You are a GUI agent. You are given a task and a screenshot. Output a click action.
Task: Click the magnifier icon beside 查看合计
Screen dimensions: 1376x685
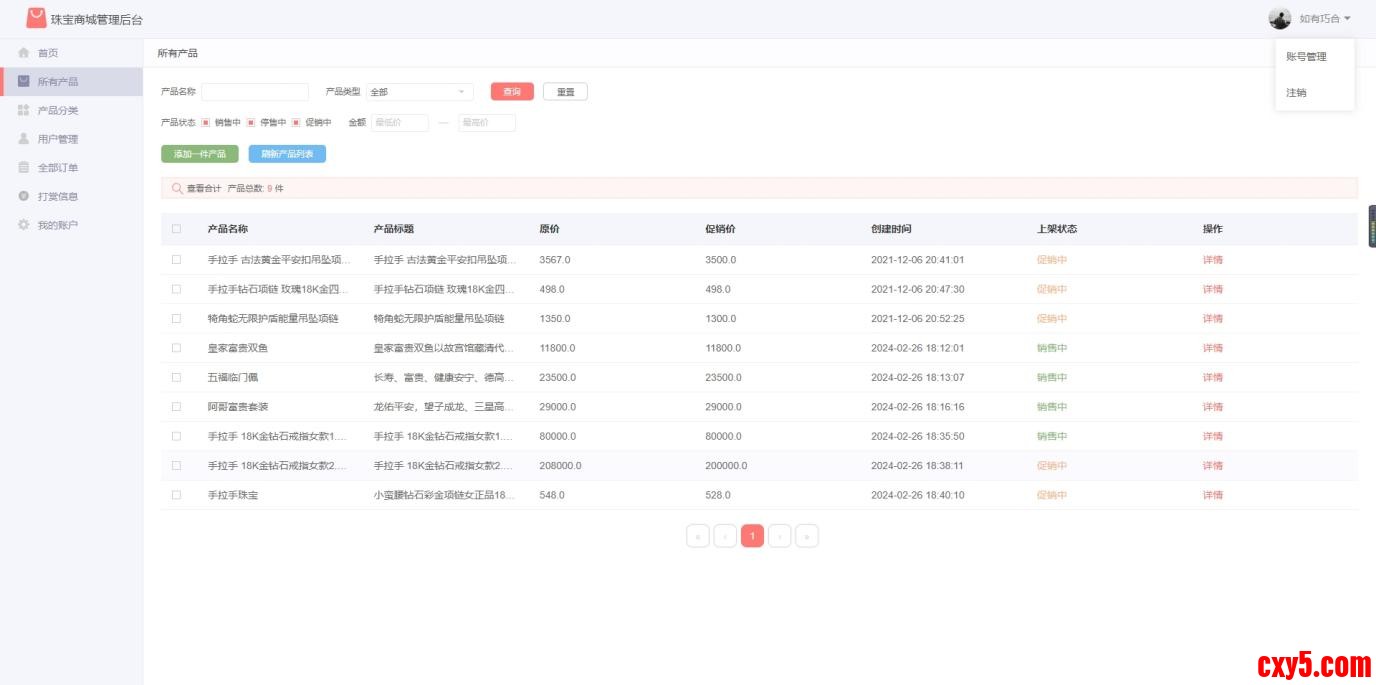[x=177, y=188]
